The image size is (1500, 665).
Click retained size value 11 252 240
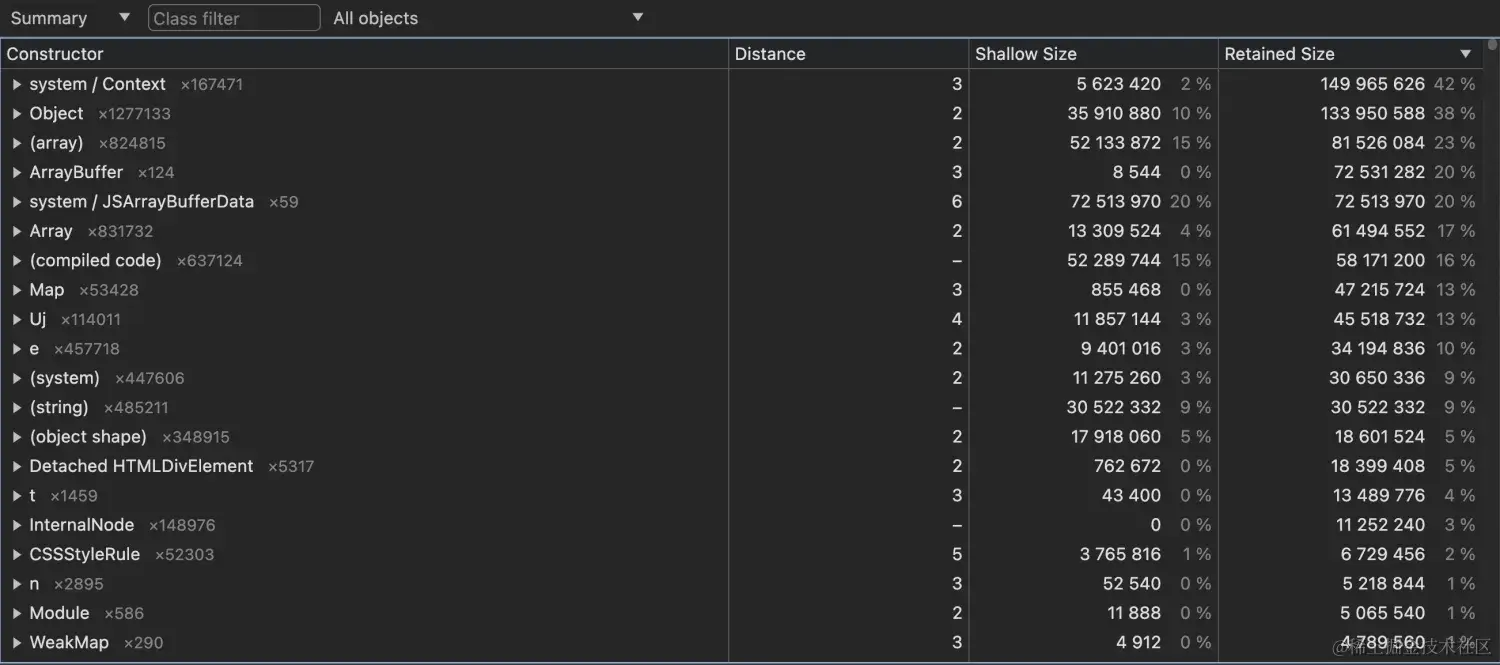(1380, 525)
